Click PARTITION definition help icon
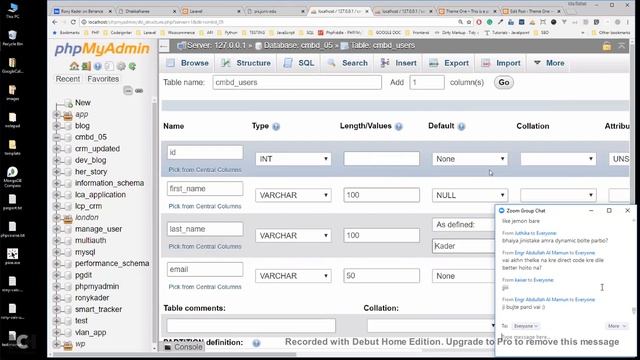 (256, 343)
